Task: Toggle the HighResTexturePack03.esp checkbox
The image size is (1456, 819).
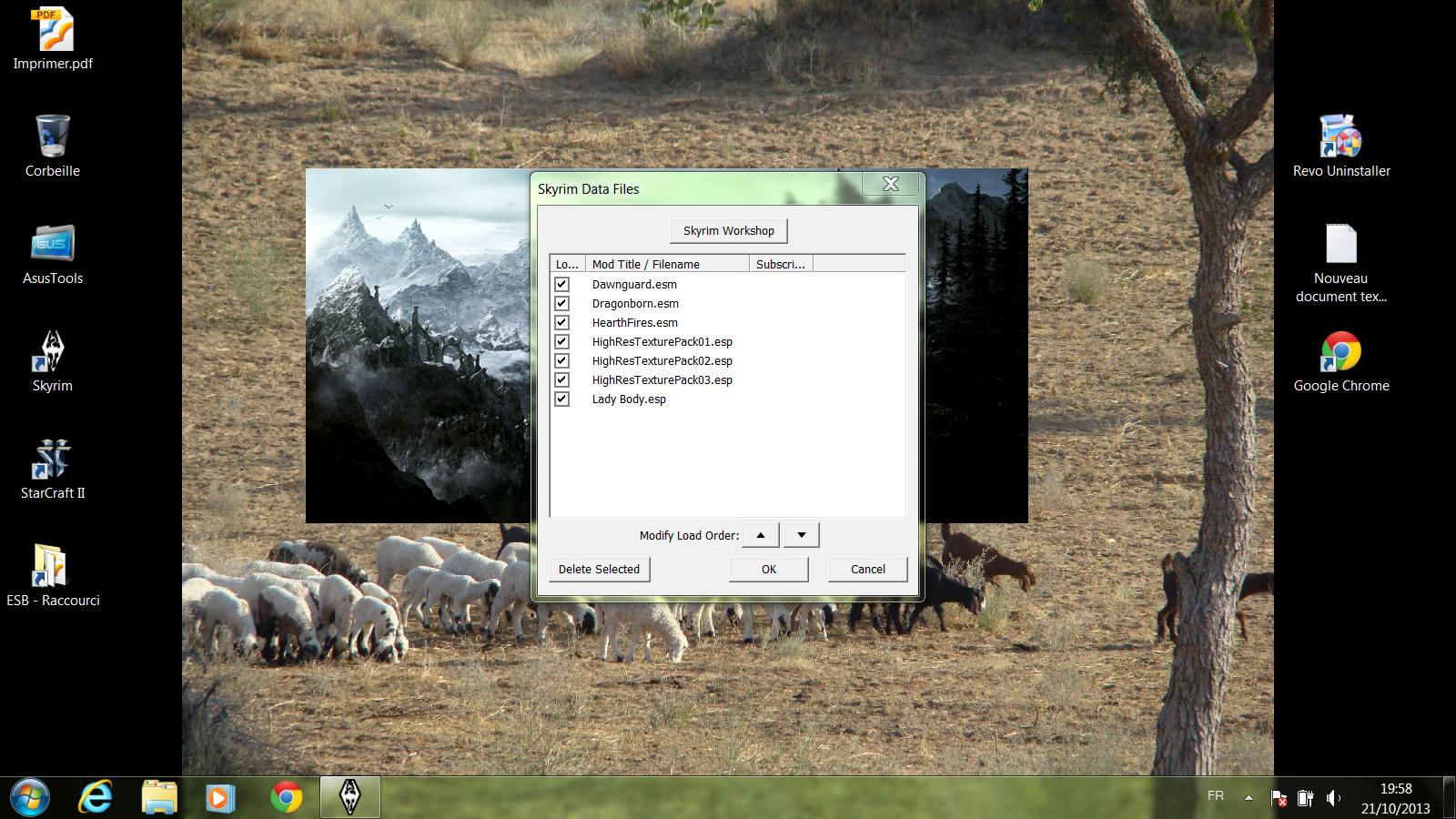Action: click(x=561, y=379)
